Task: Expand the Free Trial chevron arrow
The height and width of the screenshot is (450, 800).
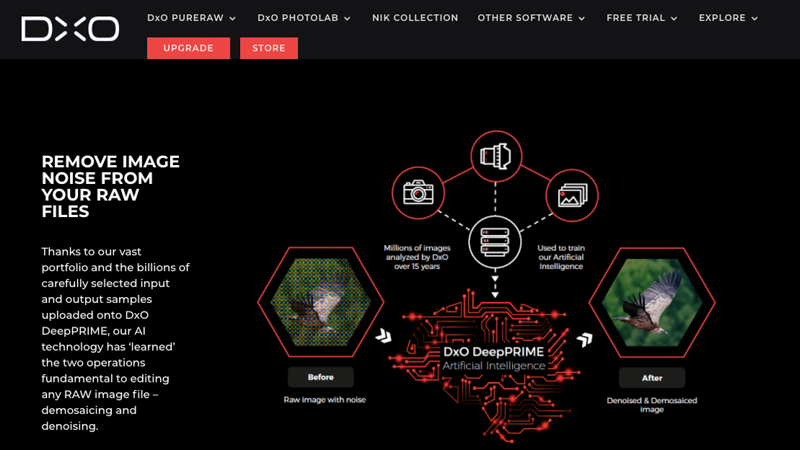Action: 674,18
